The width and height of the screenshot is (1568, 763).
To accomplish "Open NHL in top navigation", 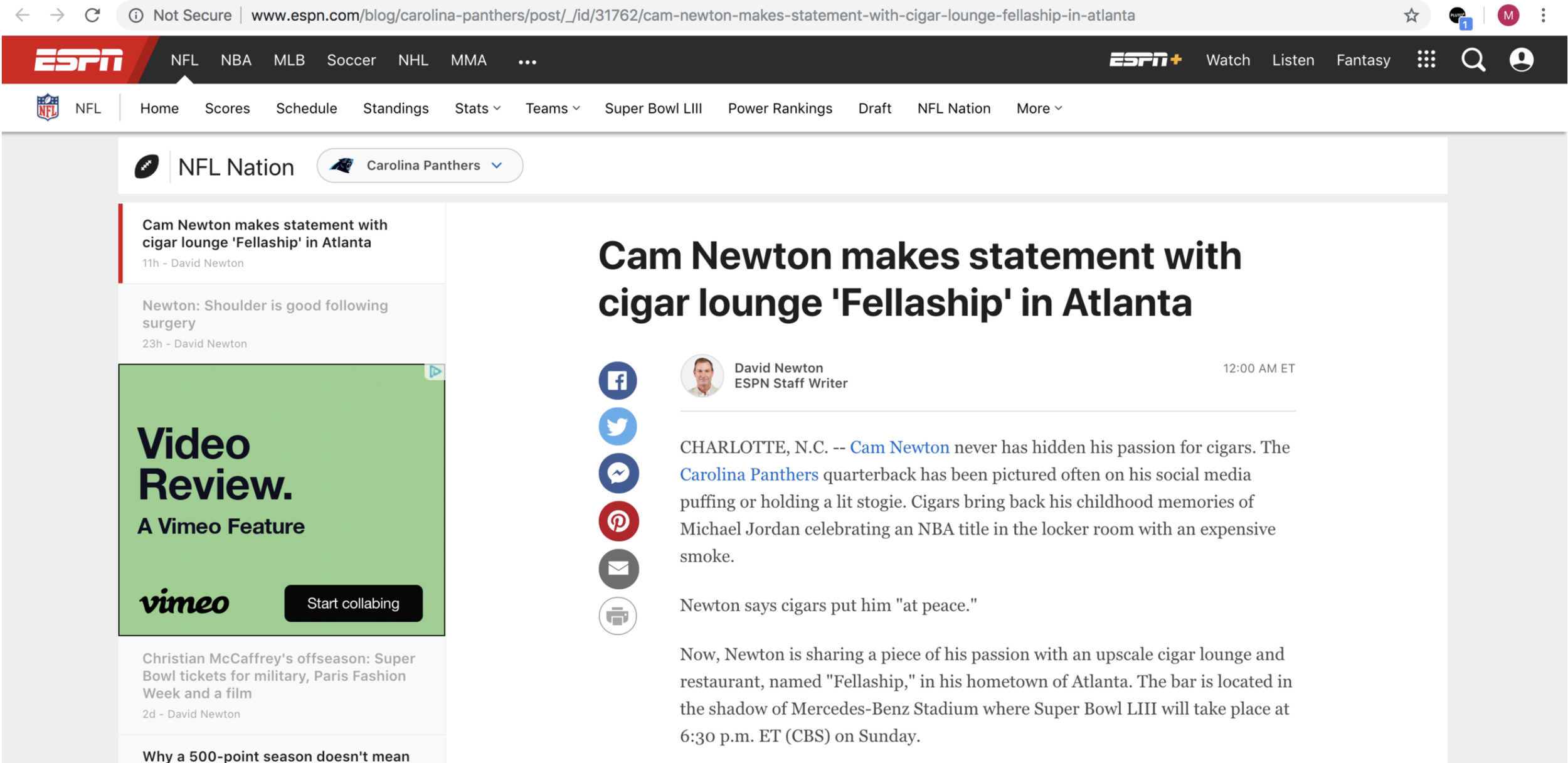I will point(413,60).
